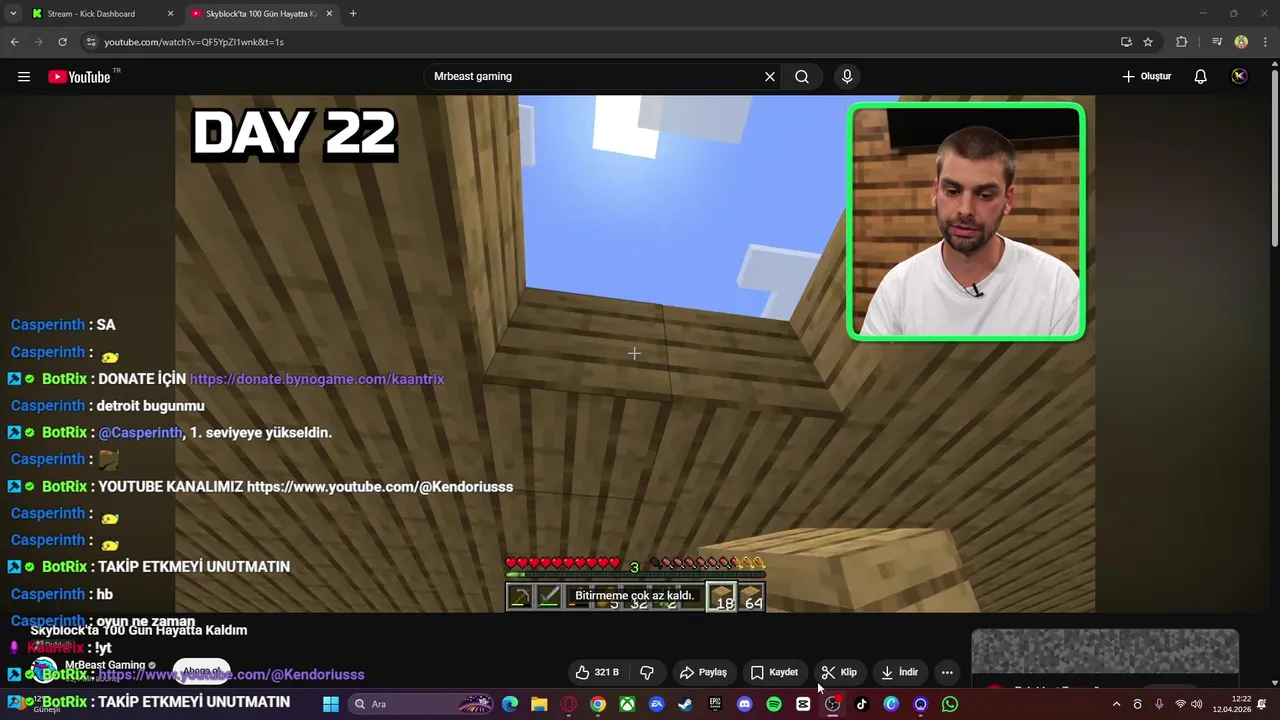
Task: Launch Microsoft Edge from taskbar
Action: (x=510, y=704)
